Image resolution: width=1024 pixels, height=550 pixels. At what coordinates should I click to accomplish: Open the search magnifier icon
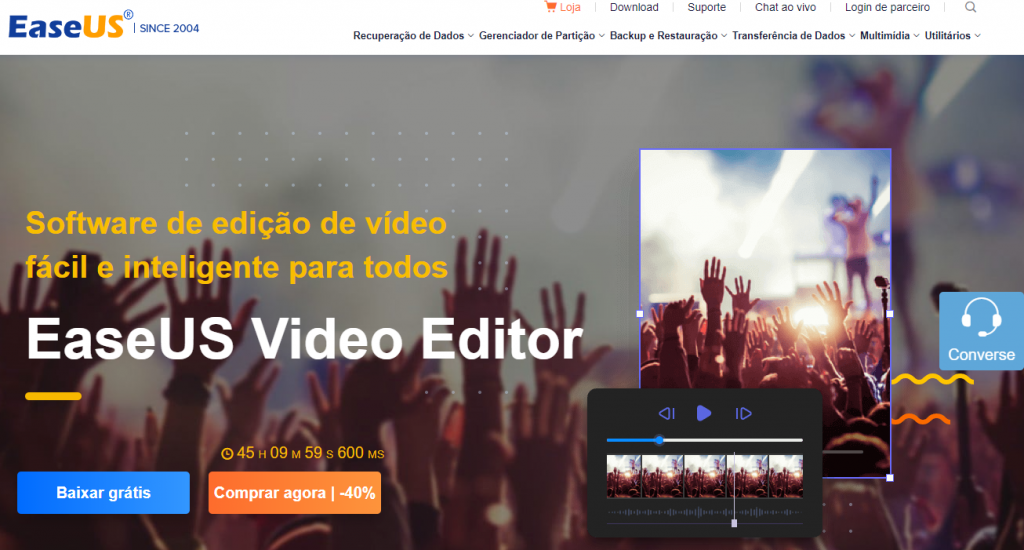click(970, 7)
